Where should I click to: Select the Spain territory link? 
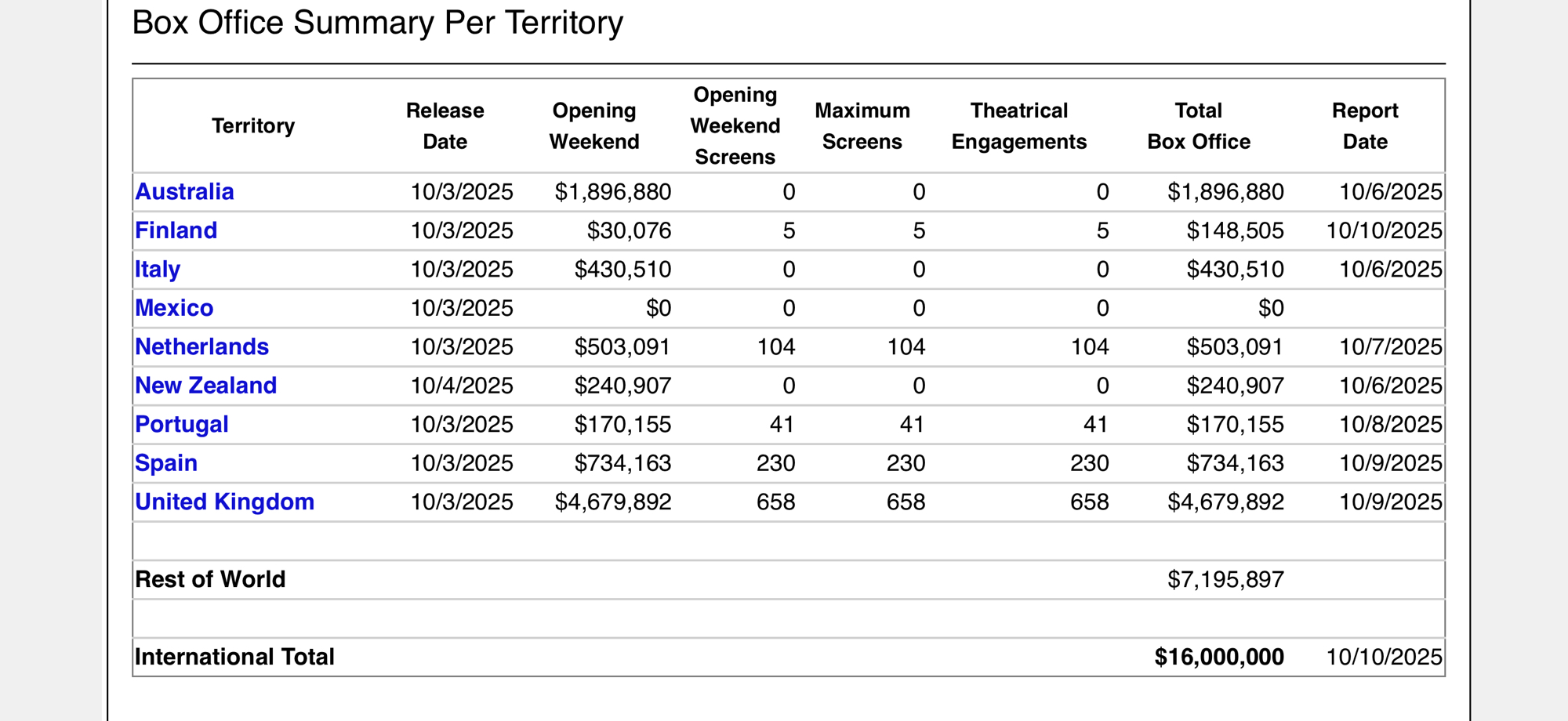[x=166, y=463]
